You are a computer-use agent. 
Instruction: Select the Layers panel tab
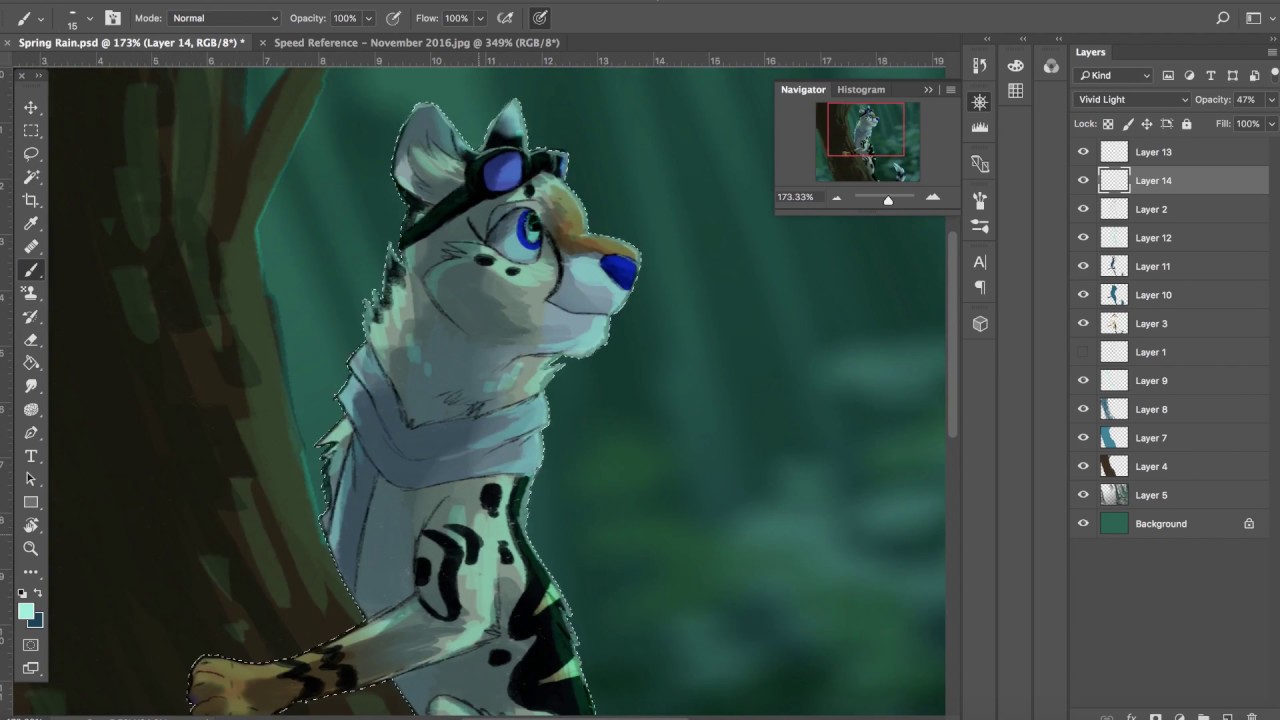[1091, 52]
